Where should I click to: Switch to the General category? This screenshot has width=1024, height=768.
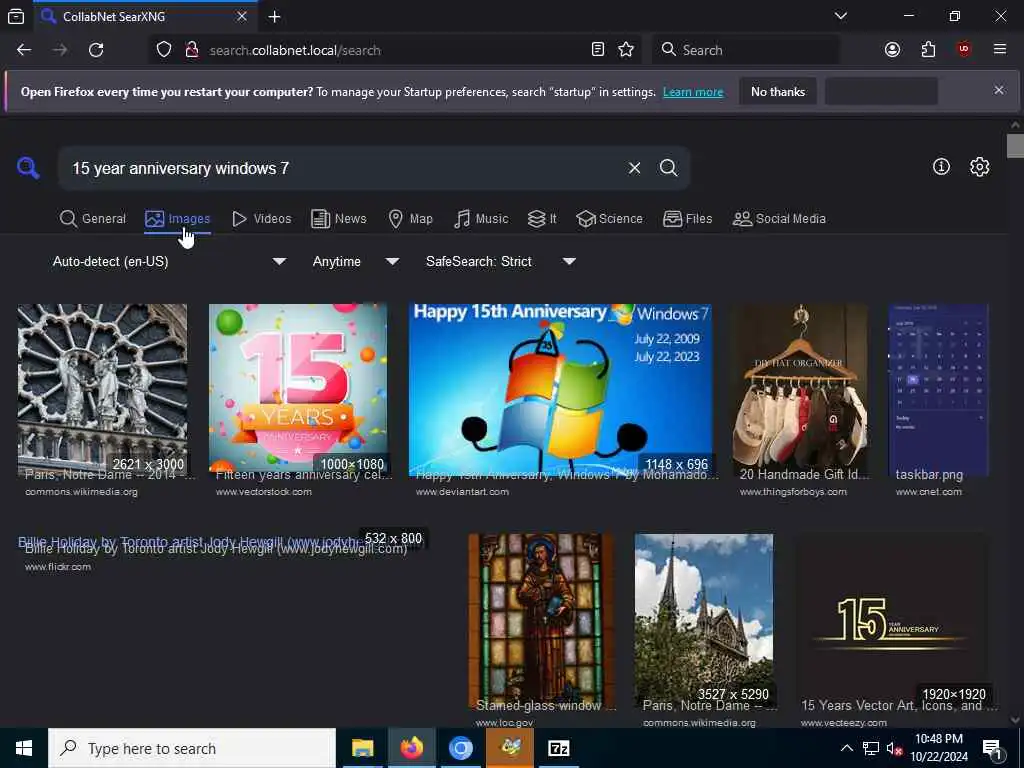point(93,219)
